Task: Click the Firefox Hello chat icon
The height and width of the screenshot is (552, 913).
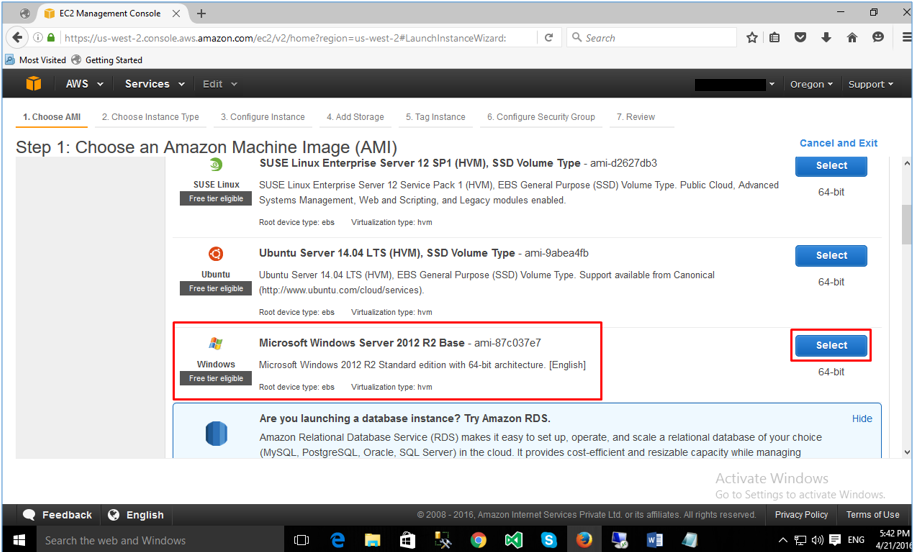Action: tap(878, 38)
